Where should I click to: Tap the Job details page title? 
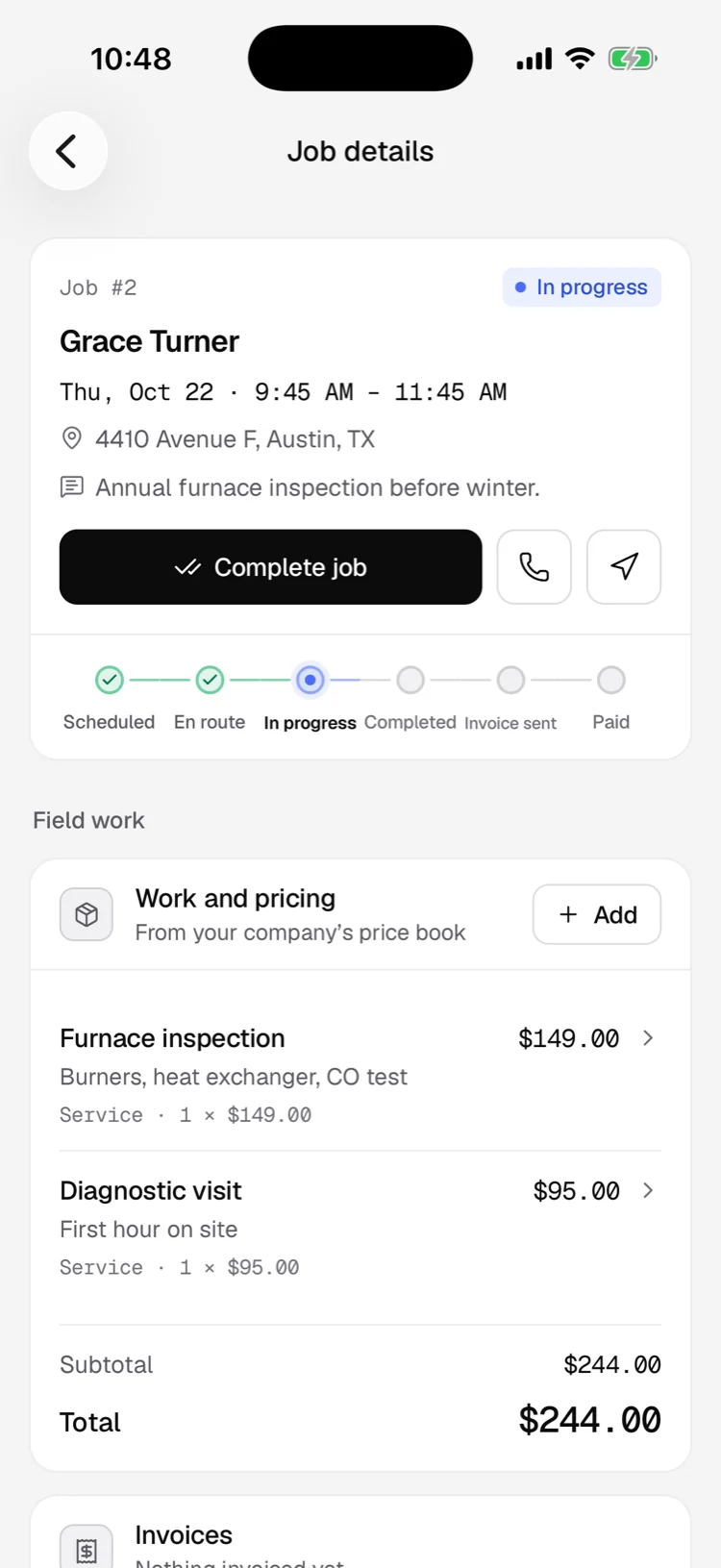click(360, 151)
